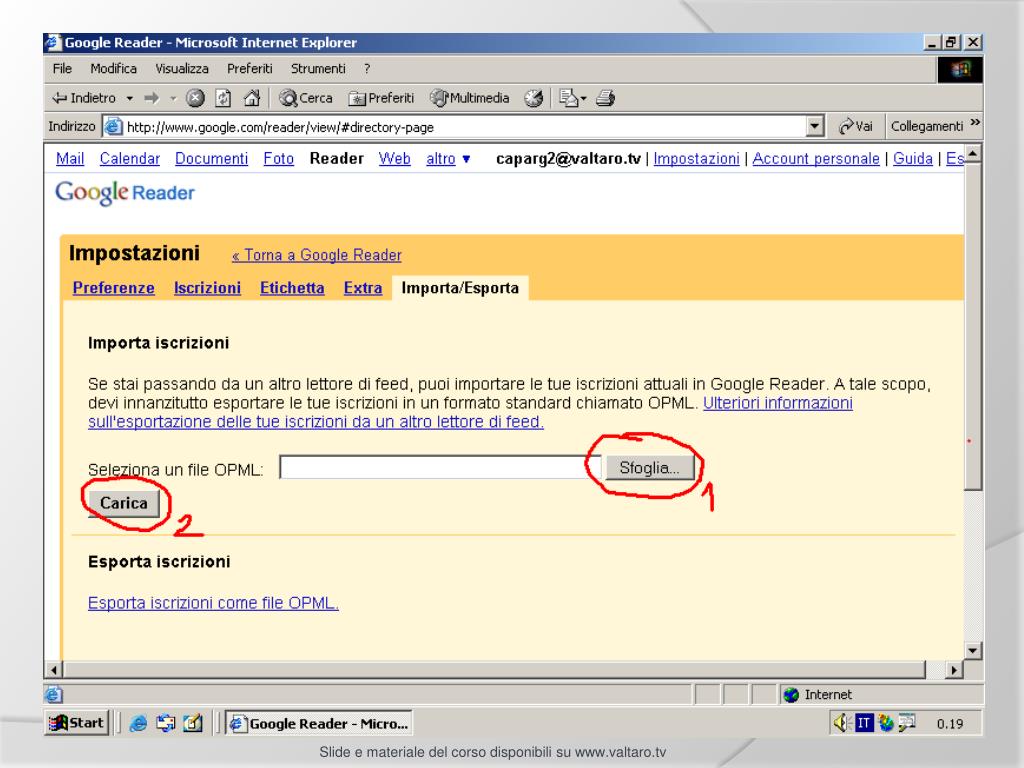Image resolution: width=1024 pixels, height=768 pixels.
Task: Click the Refresh page icon
Action: tap(223, 98)
